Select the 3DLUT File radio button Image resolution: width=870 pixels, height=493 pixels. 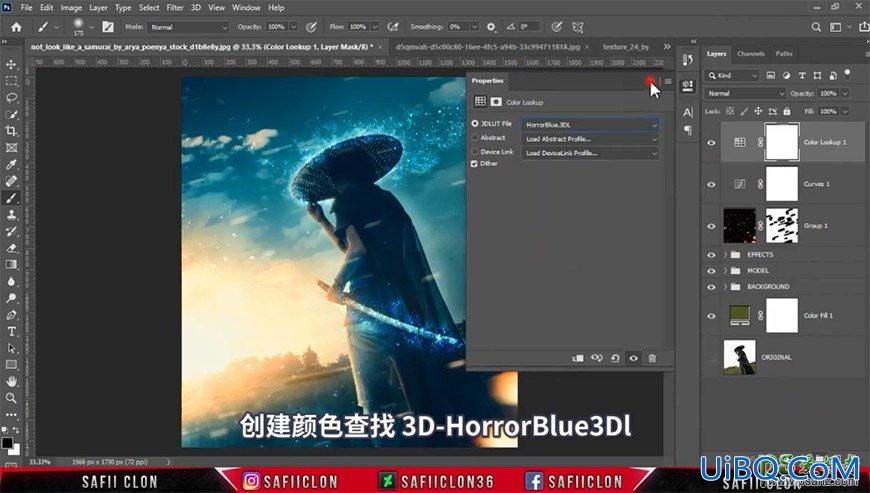click(x=475, y=124)
